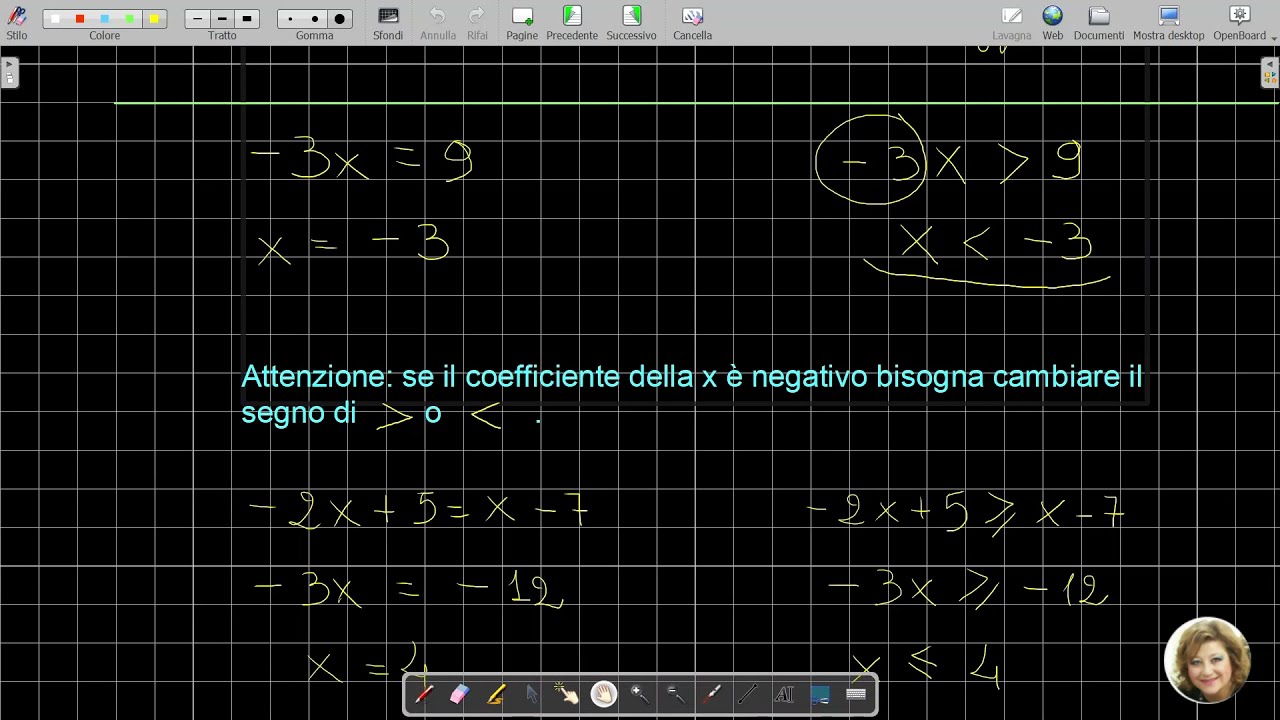
Task: Choose the thick Tratto line width
Action: (247, 19)
